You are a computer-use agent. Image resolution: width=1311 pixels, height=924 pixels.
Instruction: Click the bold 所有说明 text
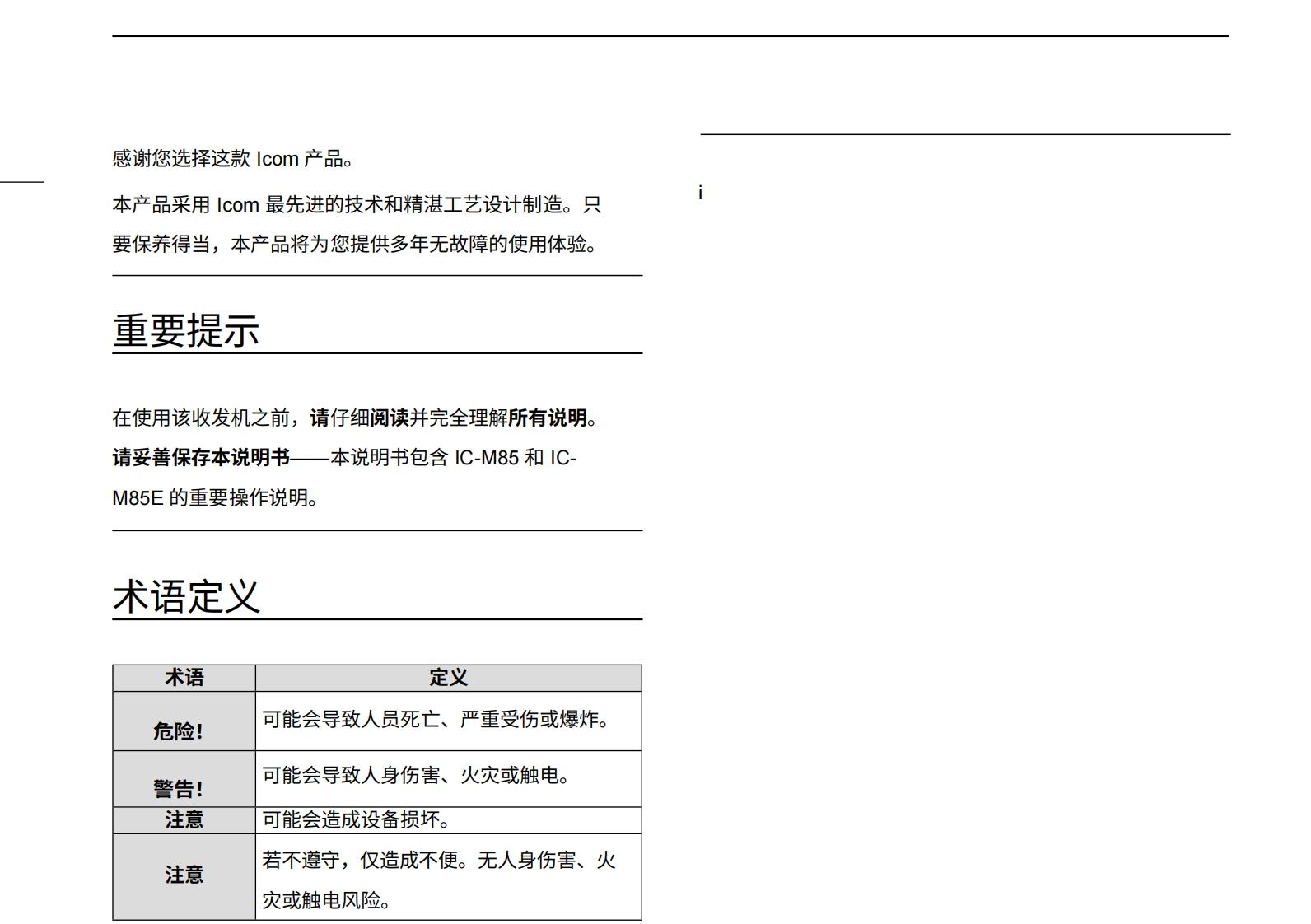547,418
